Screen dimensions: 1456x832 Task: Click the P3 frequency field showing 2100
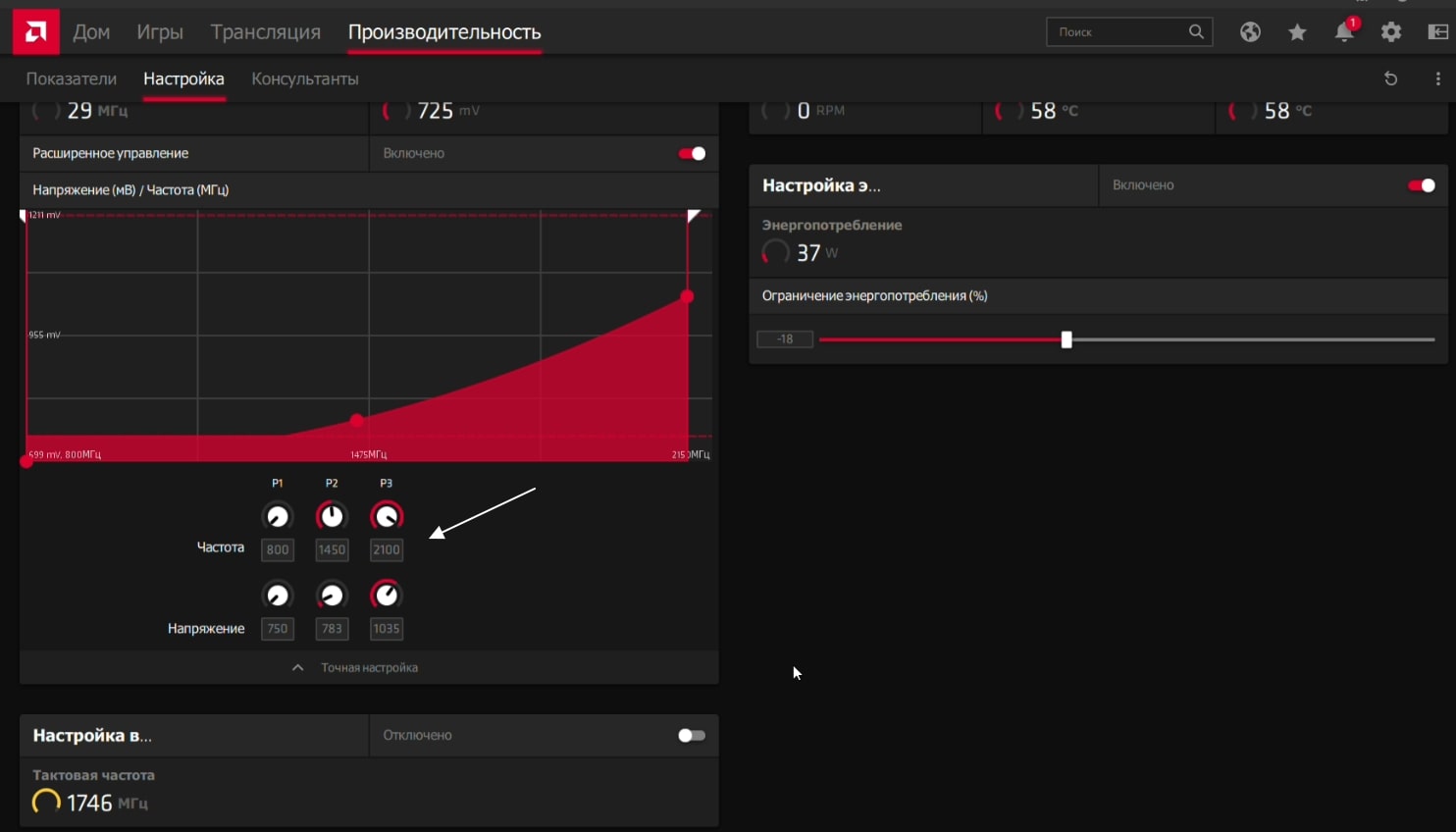[x=386, y=549]
